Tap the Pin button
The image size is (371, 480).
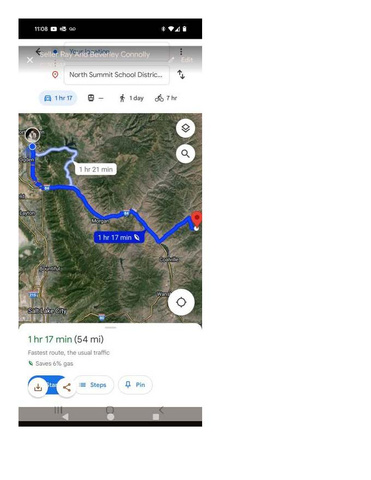[135, 385]
